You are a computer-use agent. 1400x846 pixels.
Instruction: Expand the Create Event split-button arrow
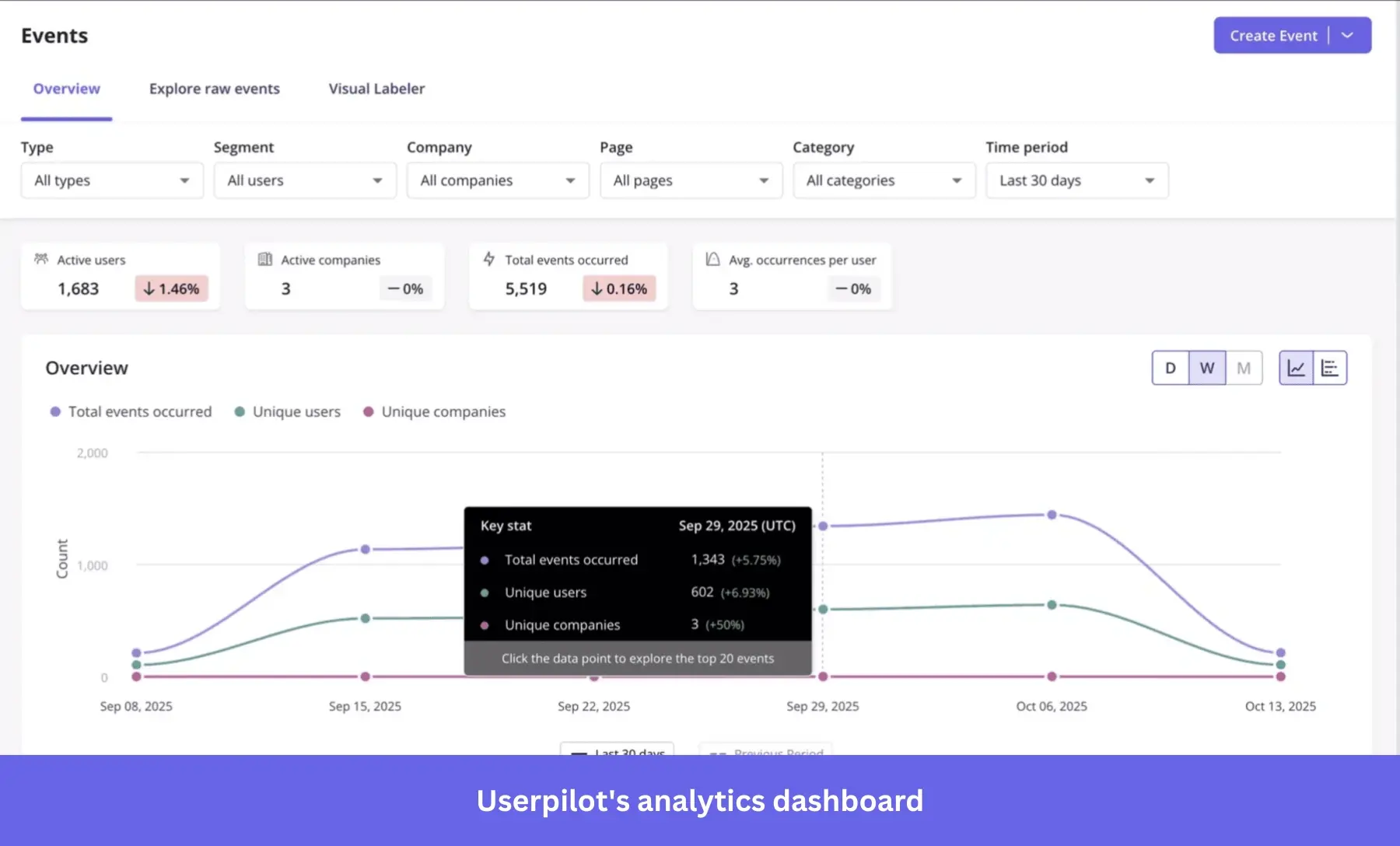1348,35
